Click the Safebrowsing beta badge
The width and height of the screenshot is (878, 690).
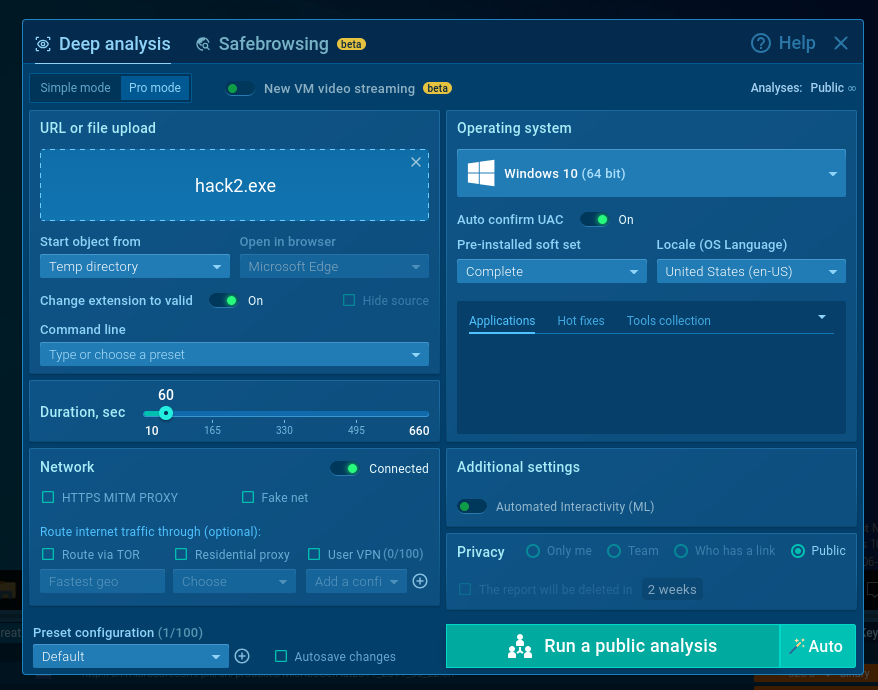[351, 44]
